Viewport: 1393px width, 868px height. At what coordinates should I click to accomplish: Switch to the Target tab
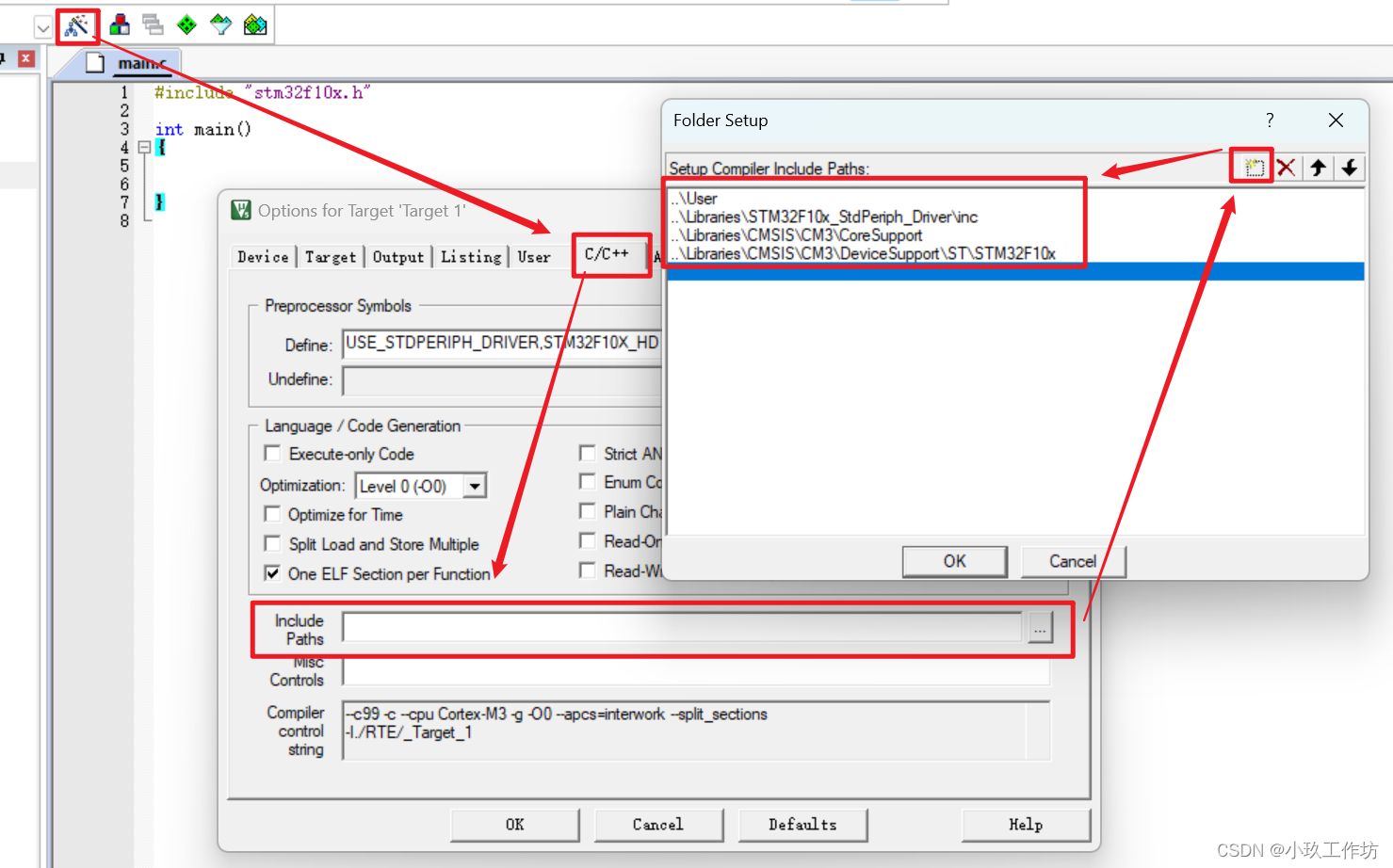[331, 257]
